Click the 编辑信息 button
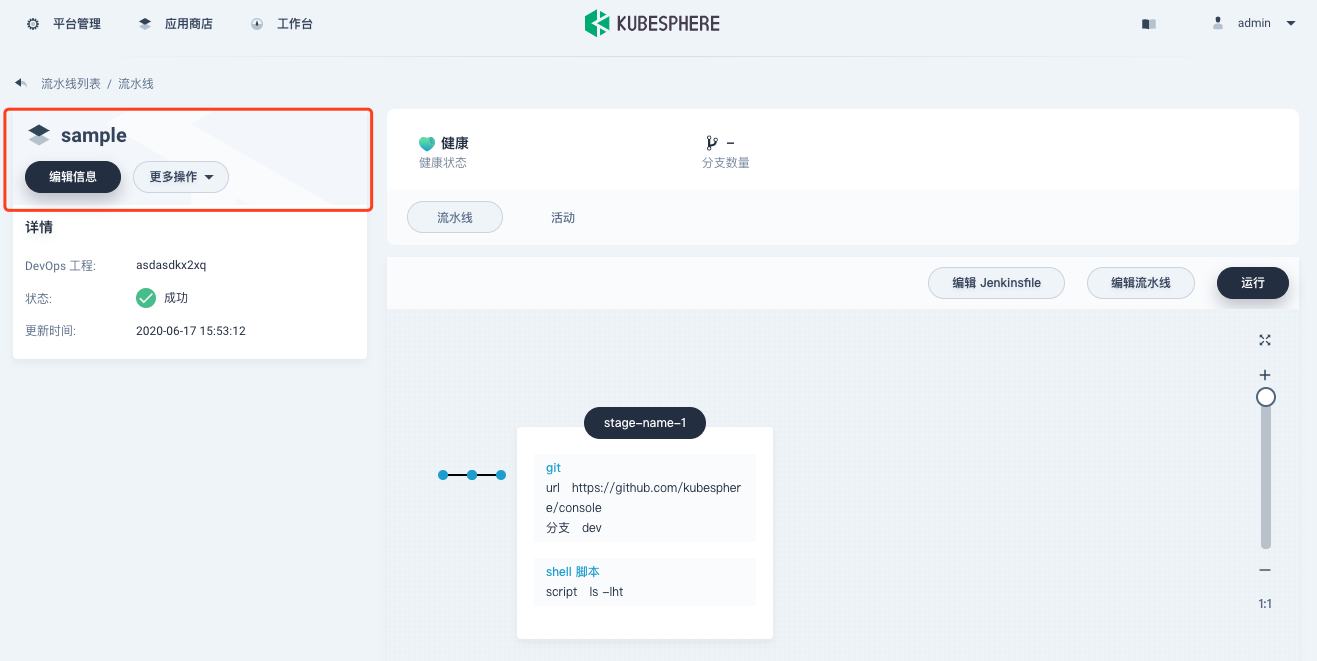 tap(73, 177)
